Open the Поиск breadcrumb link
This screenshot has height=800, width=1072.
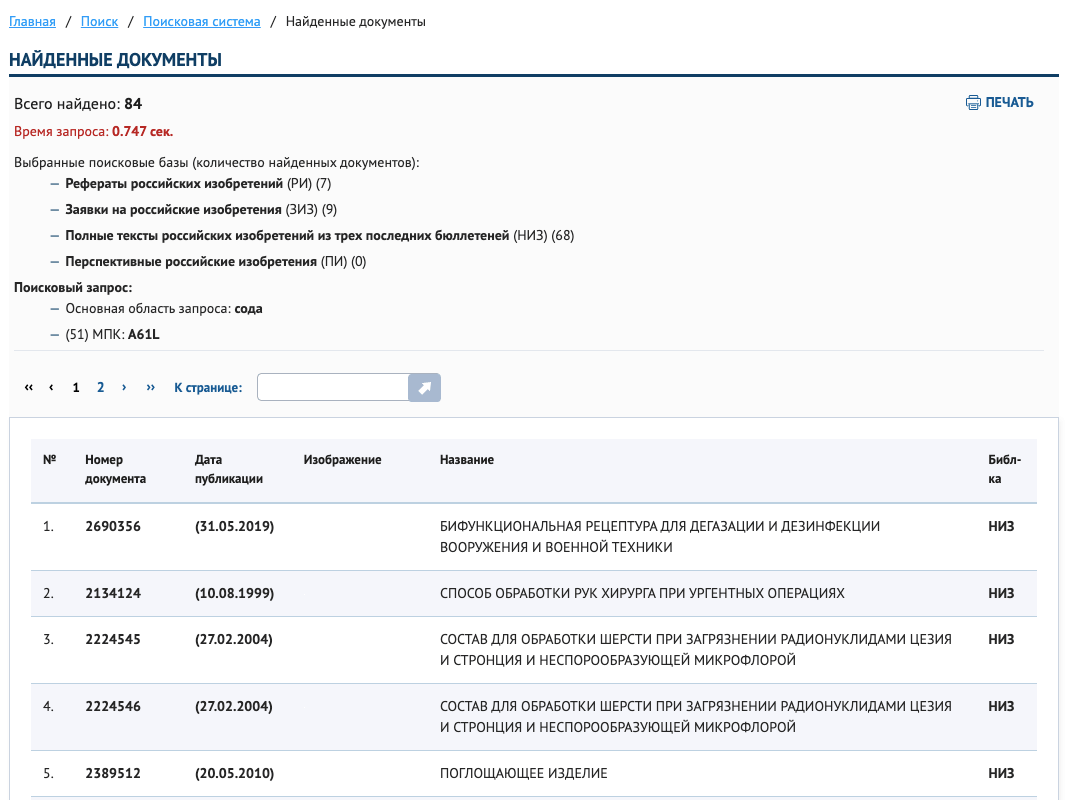[x=100, y=22]
